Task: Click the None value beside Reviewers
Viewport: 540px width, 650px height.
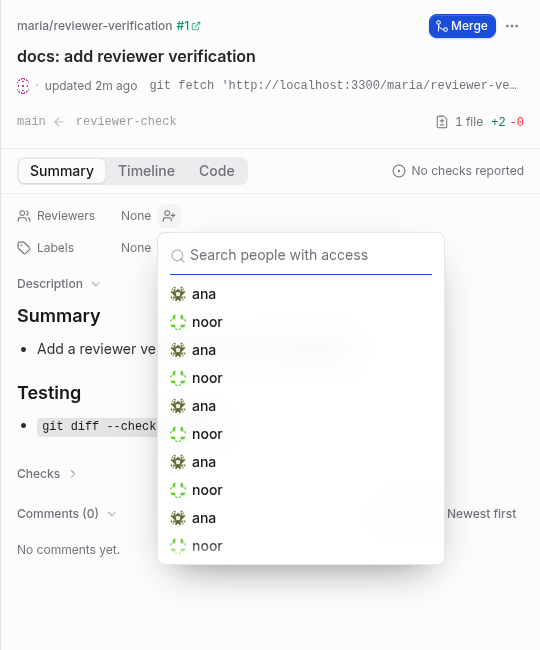Action: pyautogui.click(x=136, y=216)
